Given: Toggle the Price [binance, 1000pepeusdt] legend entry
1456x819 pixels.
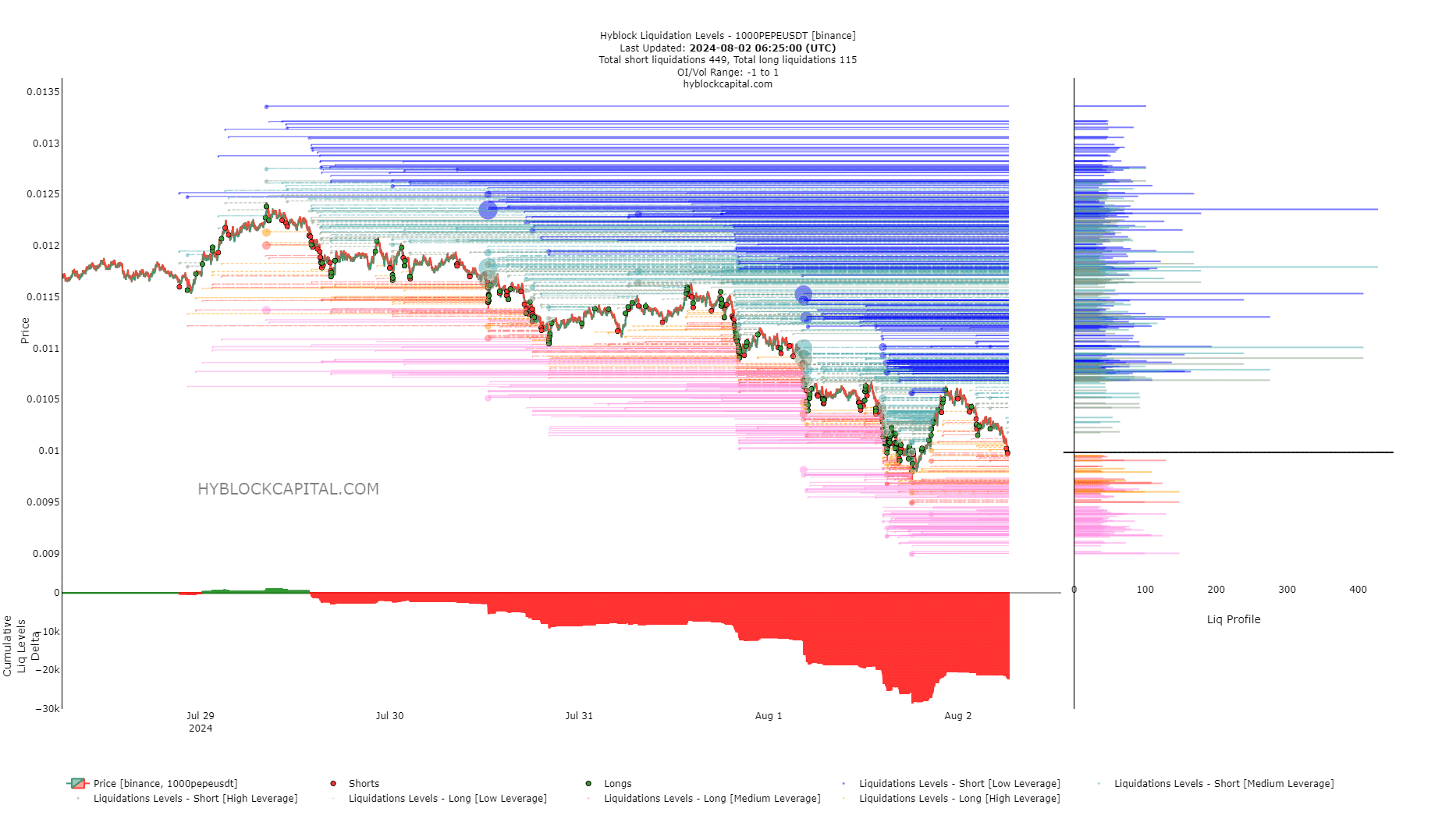Looking at the screenshot, I should 153,783.
